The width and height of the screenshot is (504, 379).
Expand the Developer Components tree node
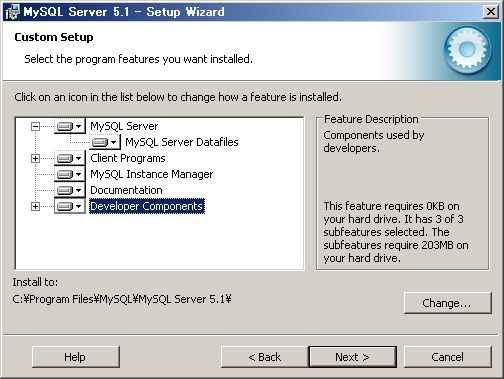35,206
